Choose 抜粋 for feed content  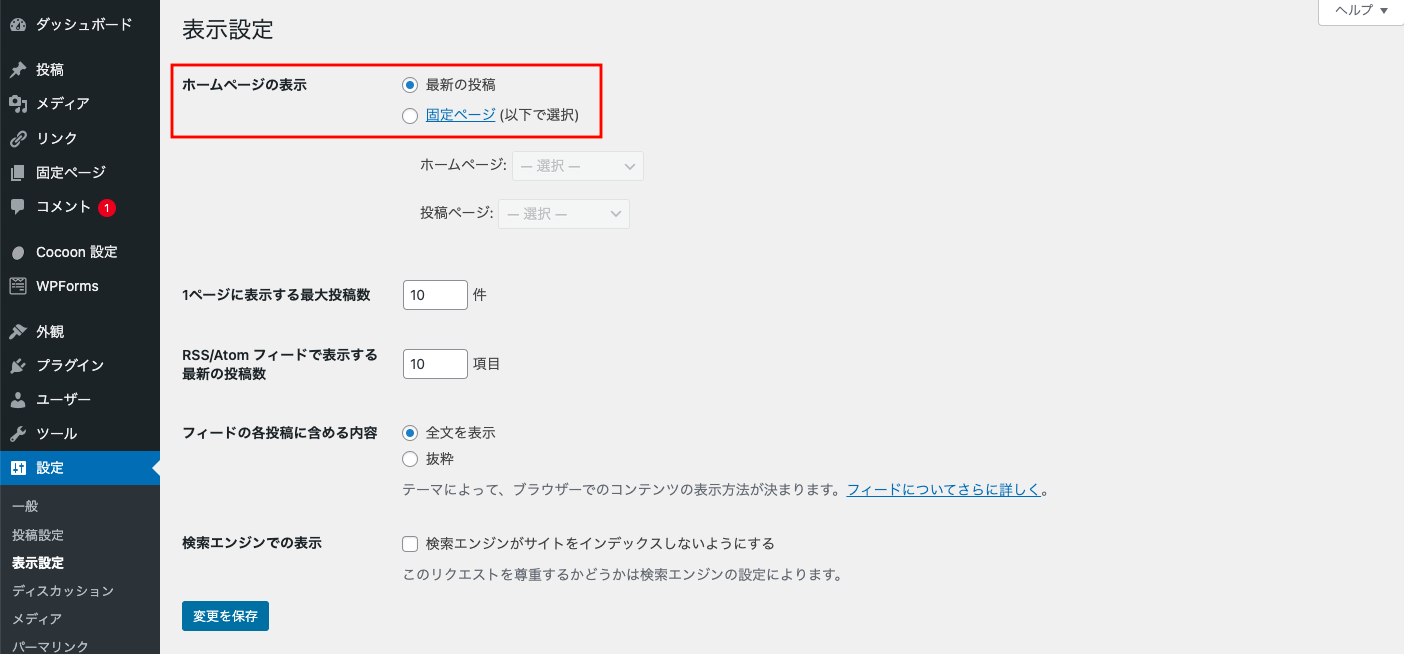pos(409,459)
